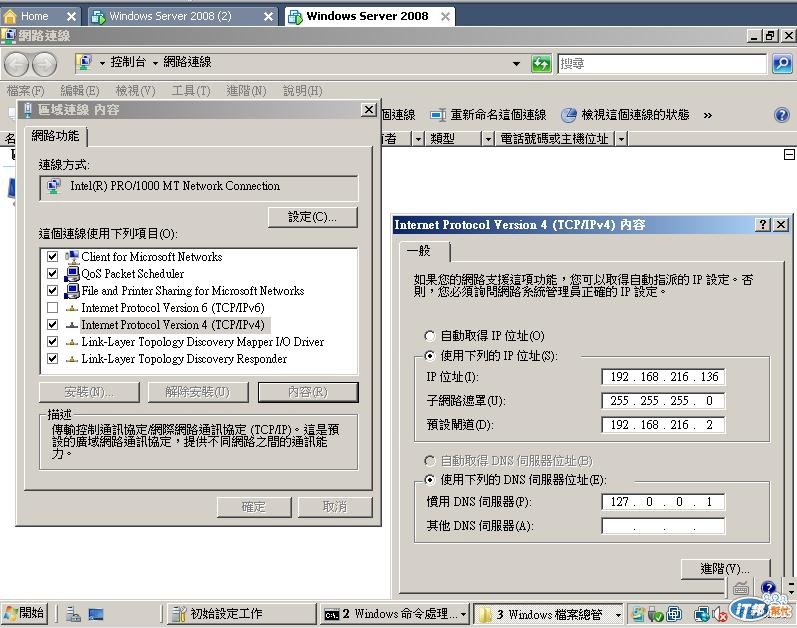
Task: Click the muted volume tray icon
Action: click(x=720, y=614)
